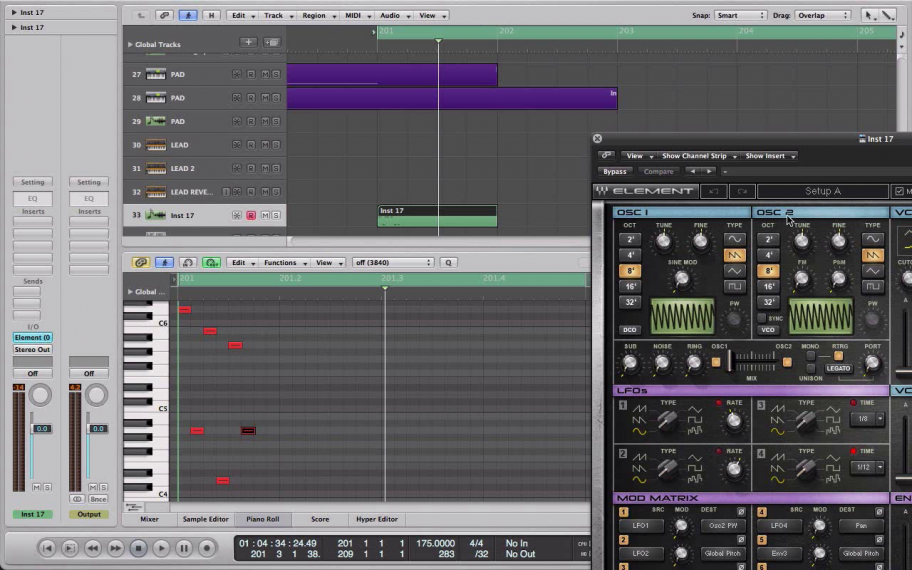Click previous setting arrow in plugin header

tap(692, 172)
